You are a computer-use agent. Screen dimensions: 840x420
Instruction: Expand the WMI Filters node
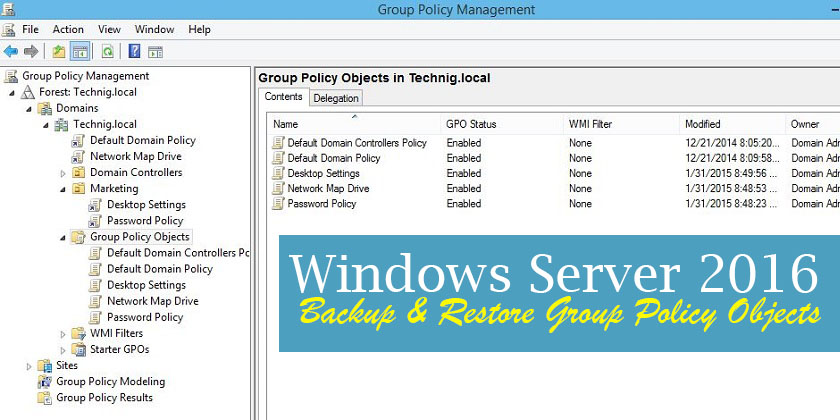[63, 334]
